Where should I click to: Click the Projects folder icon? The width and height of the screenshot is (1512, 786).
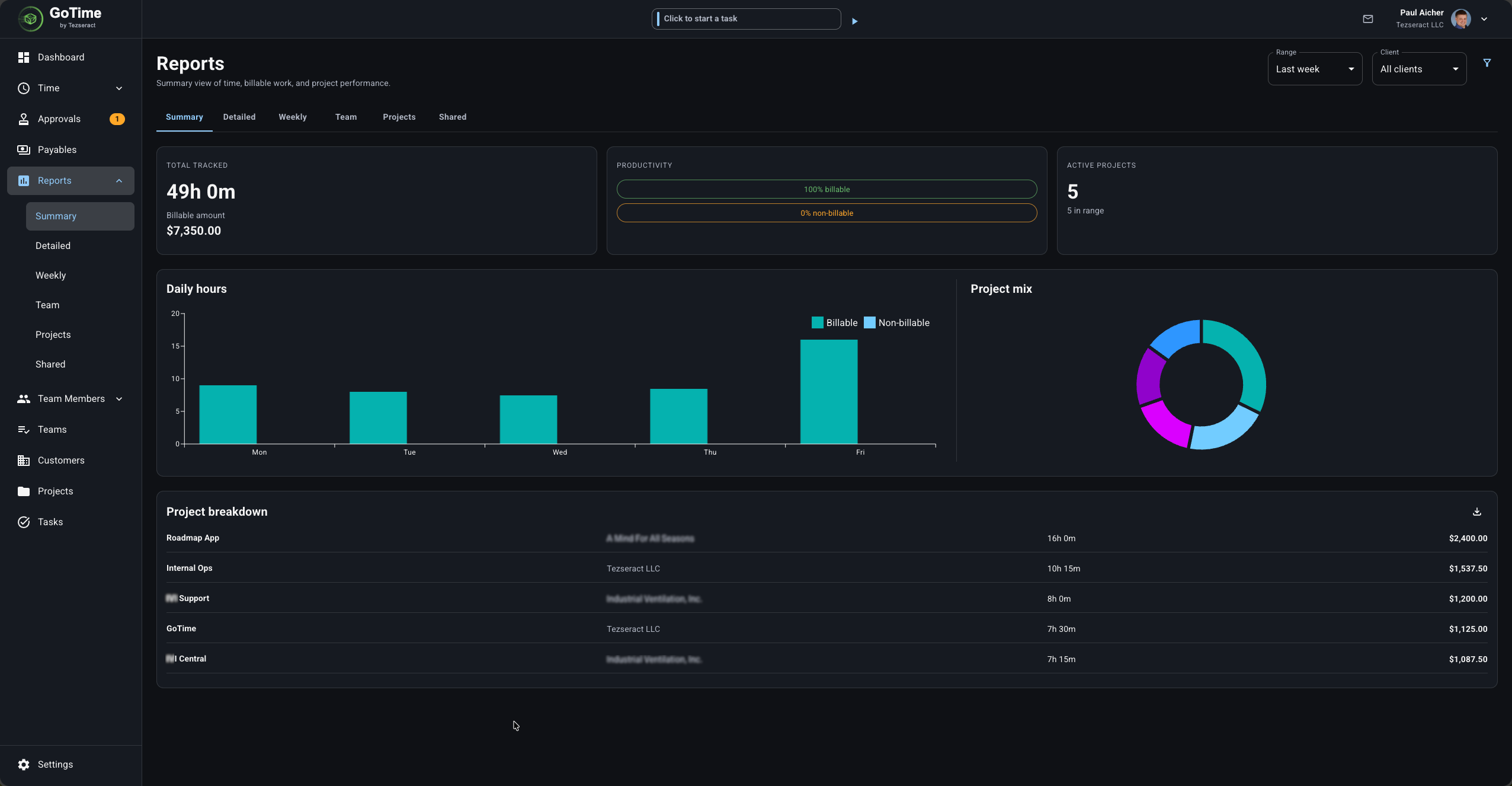[24, 491]
